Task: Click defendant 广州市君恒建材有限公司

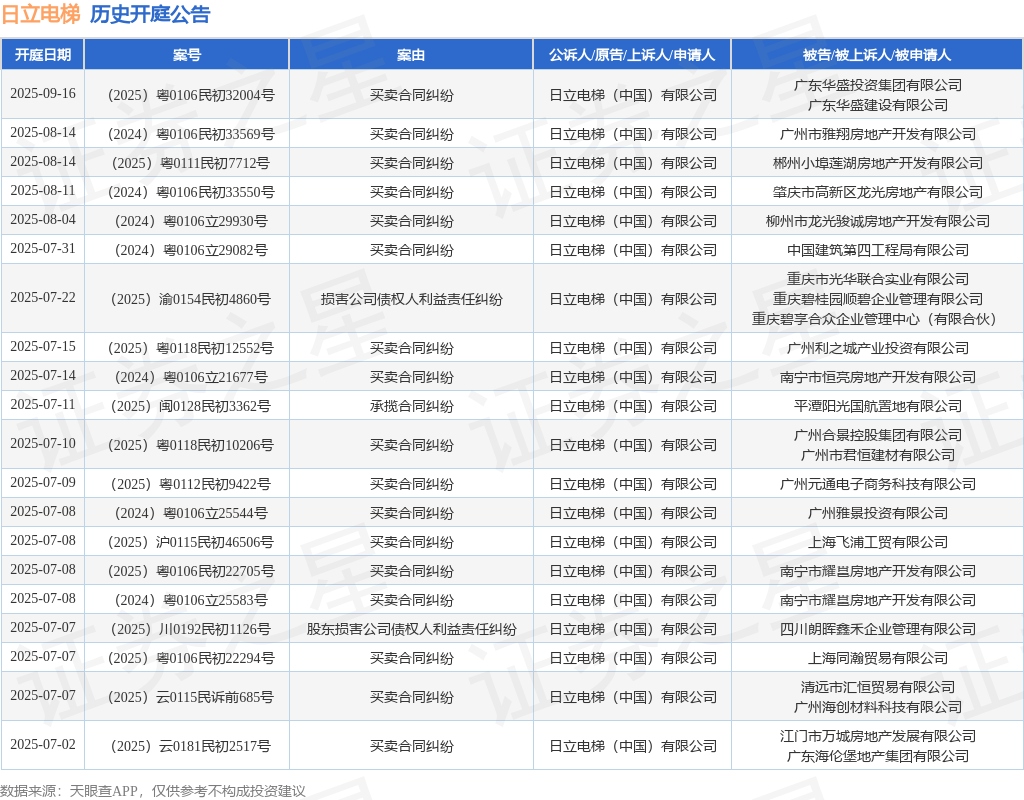Action: pos(878,455)
